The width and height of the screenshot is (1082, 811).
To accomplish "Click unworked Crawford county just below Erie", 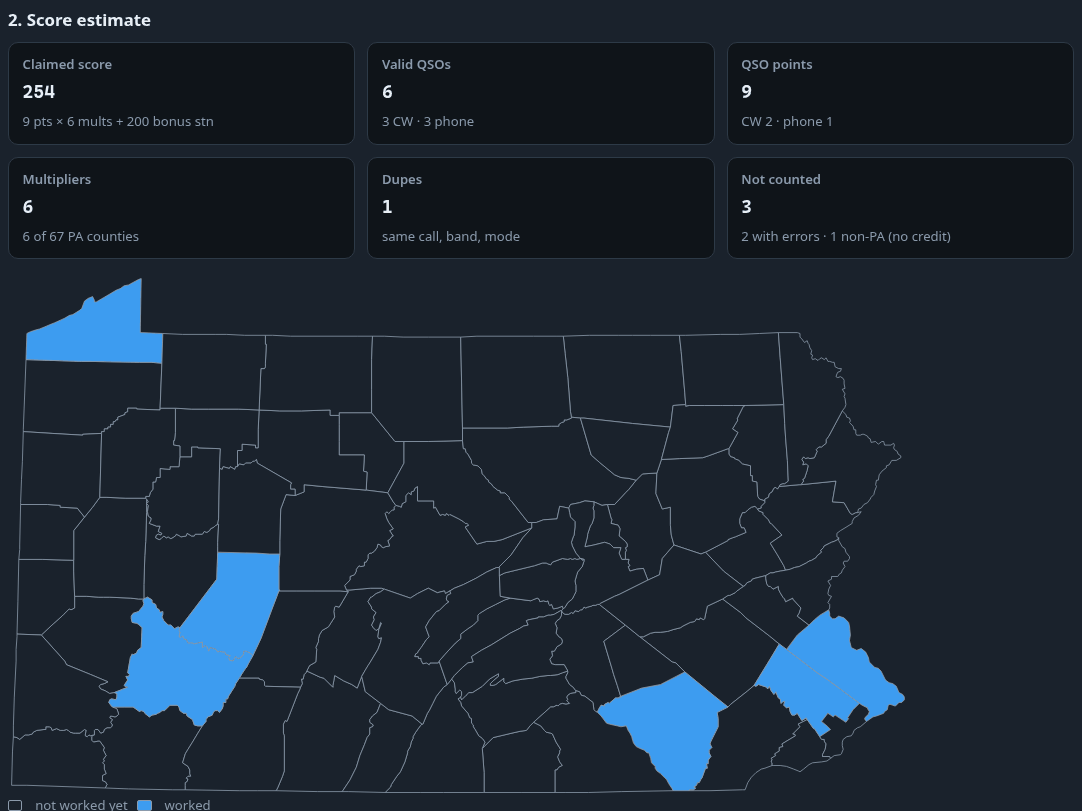I will [93, 397].
